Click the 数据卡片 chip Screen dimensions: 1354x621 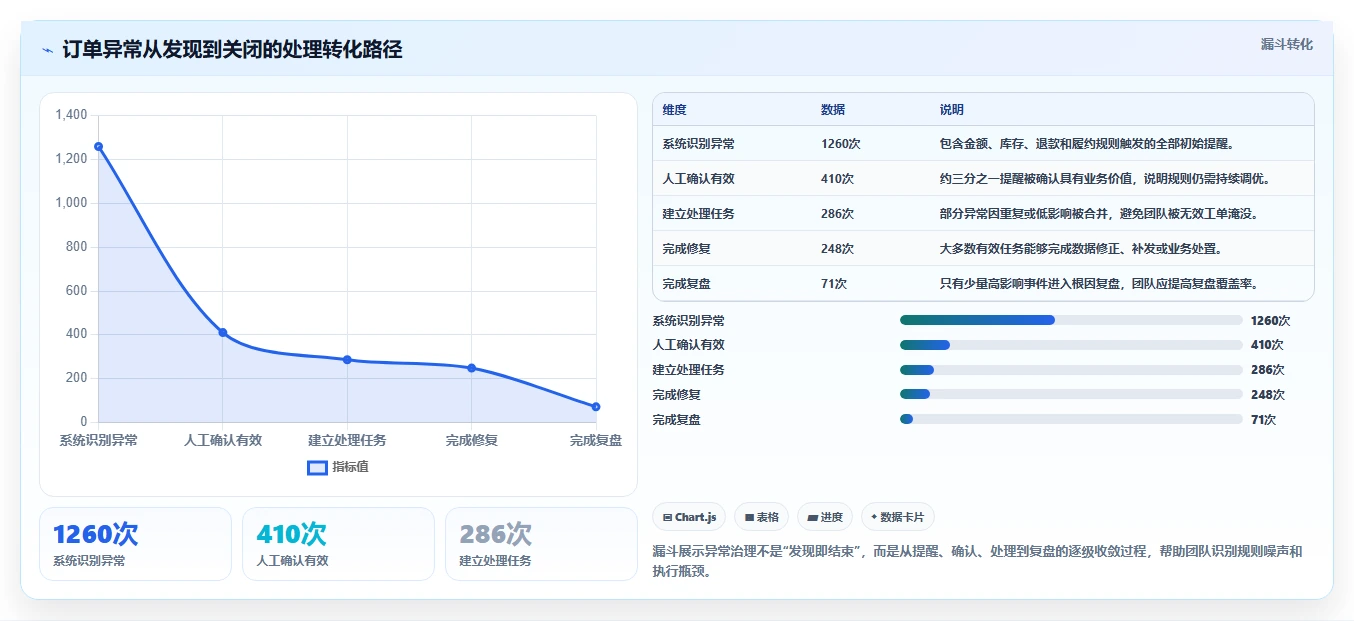pos(898,517)
